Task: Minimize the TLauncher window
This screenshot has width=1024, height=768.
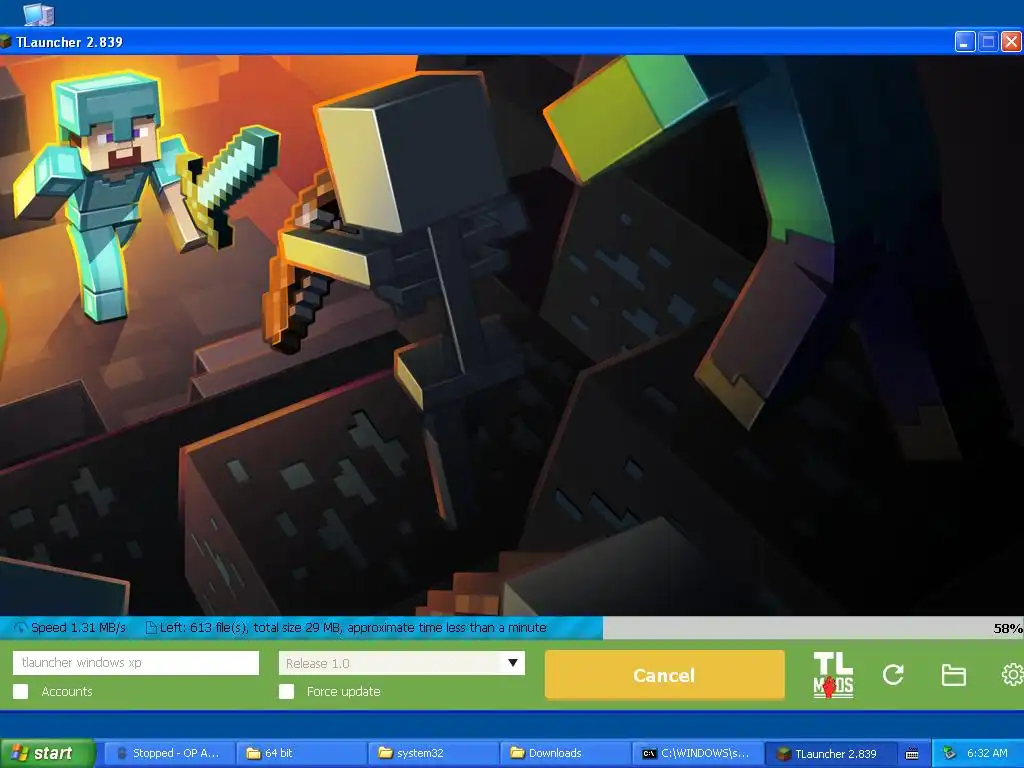Action: [x=965, y=42]
